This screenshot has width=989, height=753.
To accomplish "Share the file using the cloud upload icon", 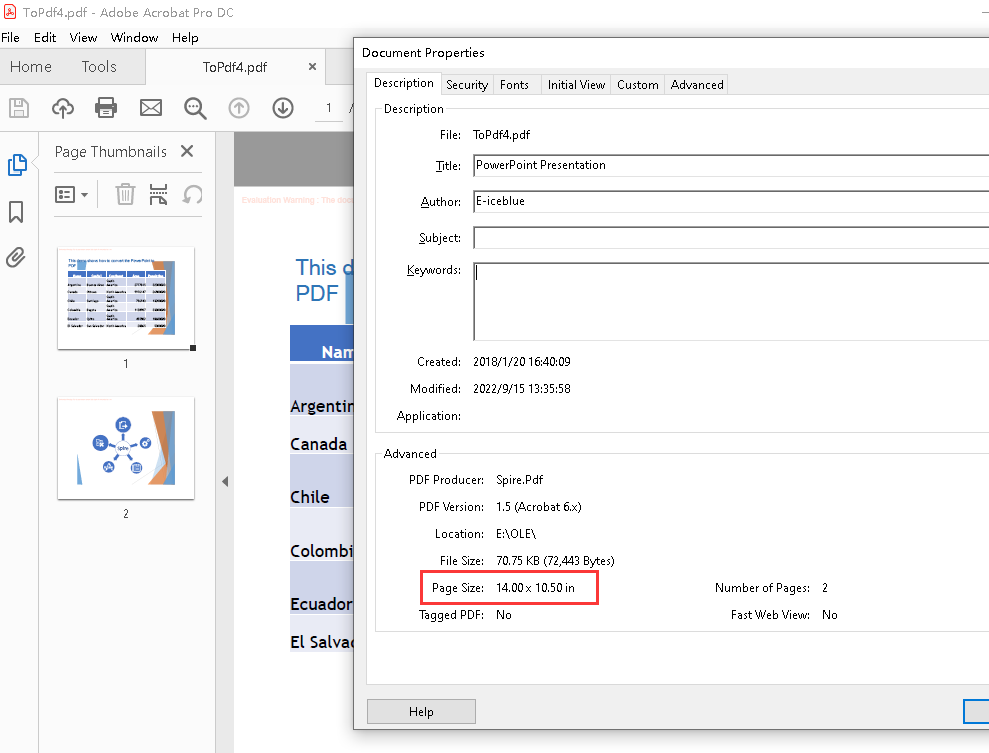I will coord(62,108).
